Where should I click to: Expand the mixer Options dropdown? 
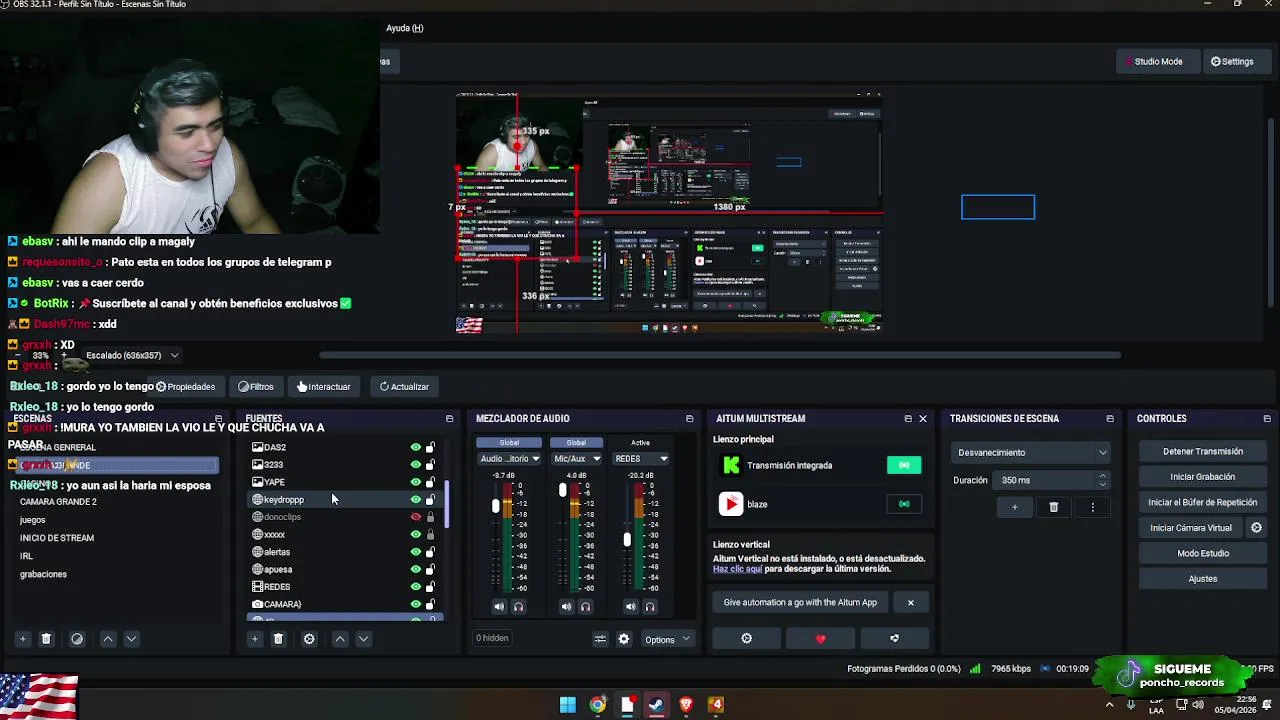(667, 639)
